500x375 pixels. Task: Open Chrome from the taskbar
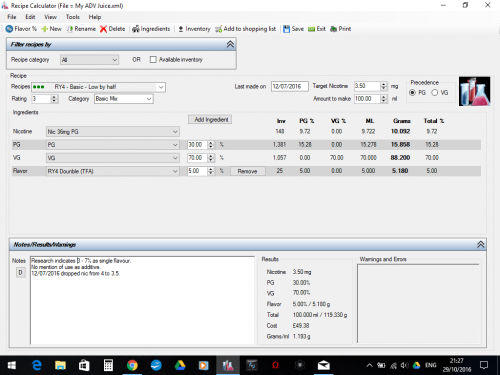coord(132,365)
